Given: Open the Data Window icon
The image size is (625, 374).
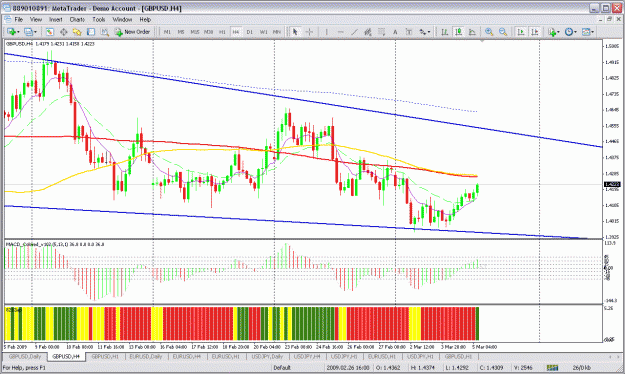Looking at the screenshot, I should [x=63, y=32].
